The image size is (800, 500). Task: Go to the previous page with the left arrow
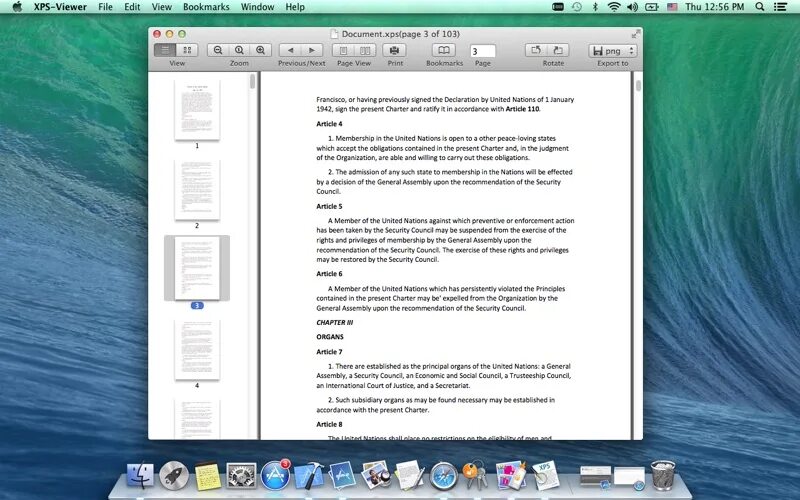click(290, 50)
